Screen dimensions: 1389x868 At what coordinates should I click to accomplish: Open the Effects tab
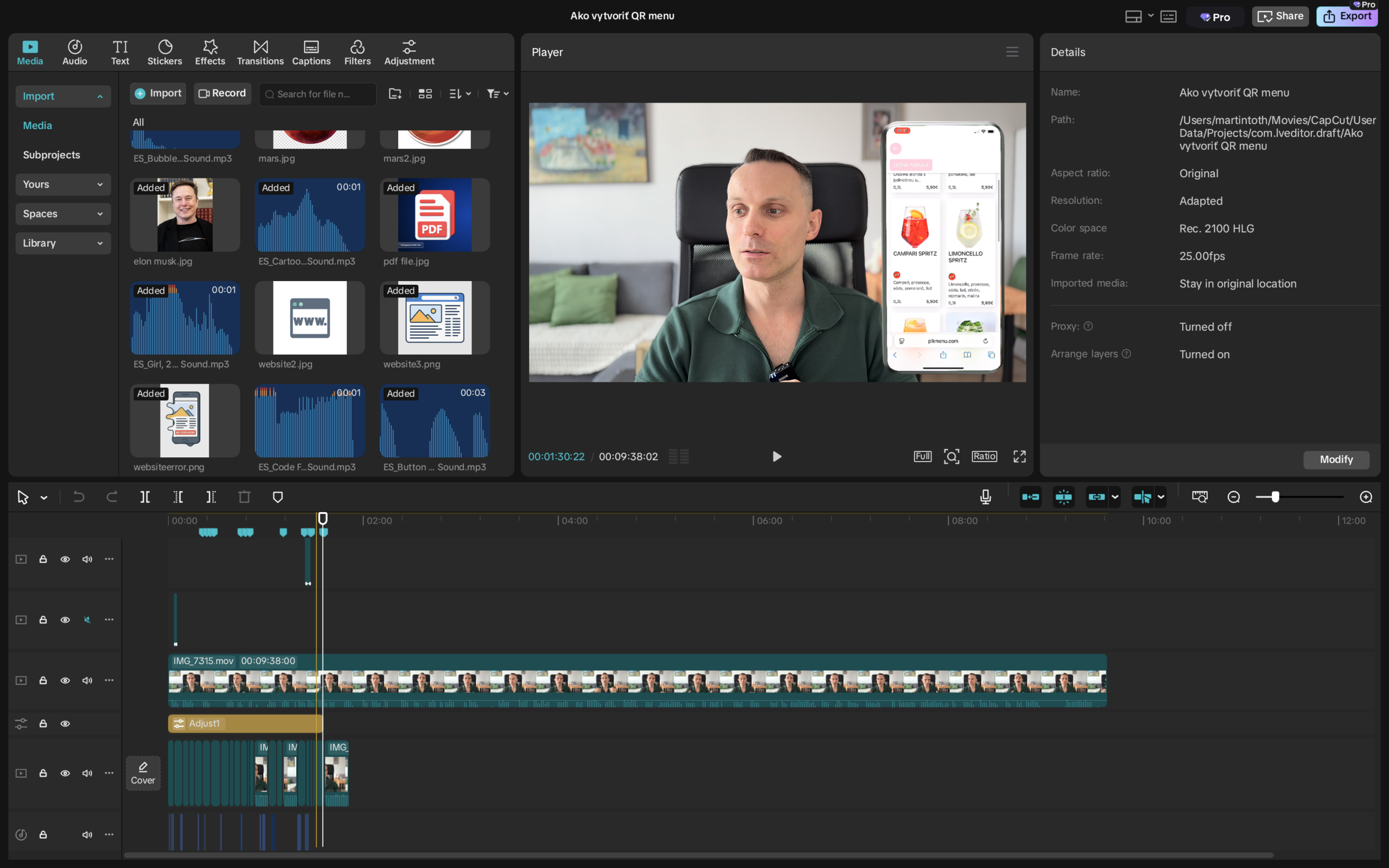pyautogui.click(x=210, y=52)
